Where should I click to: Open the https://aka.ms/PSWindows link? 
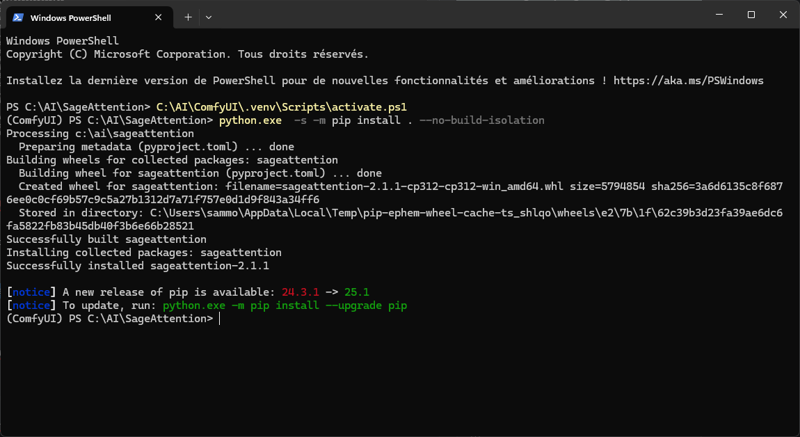coord(688,81)
